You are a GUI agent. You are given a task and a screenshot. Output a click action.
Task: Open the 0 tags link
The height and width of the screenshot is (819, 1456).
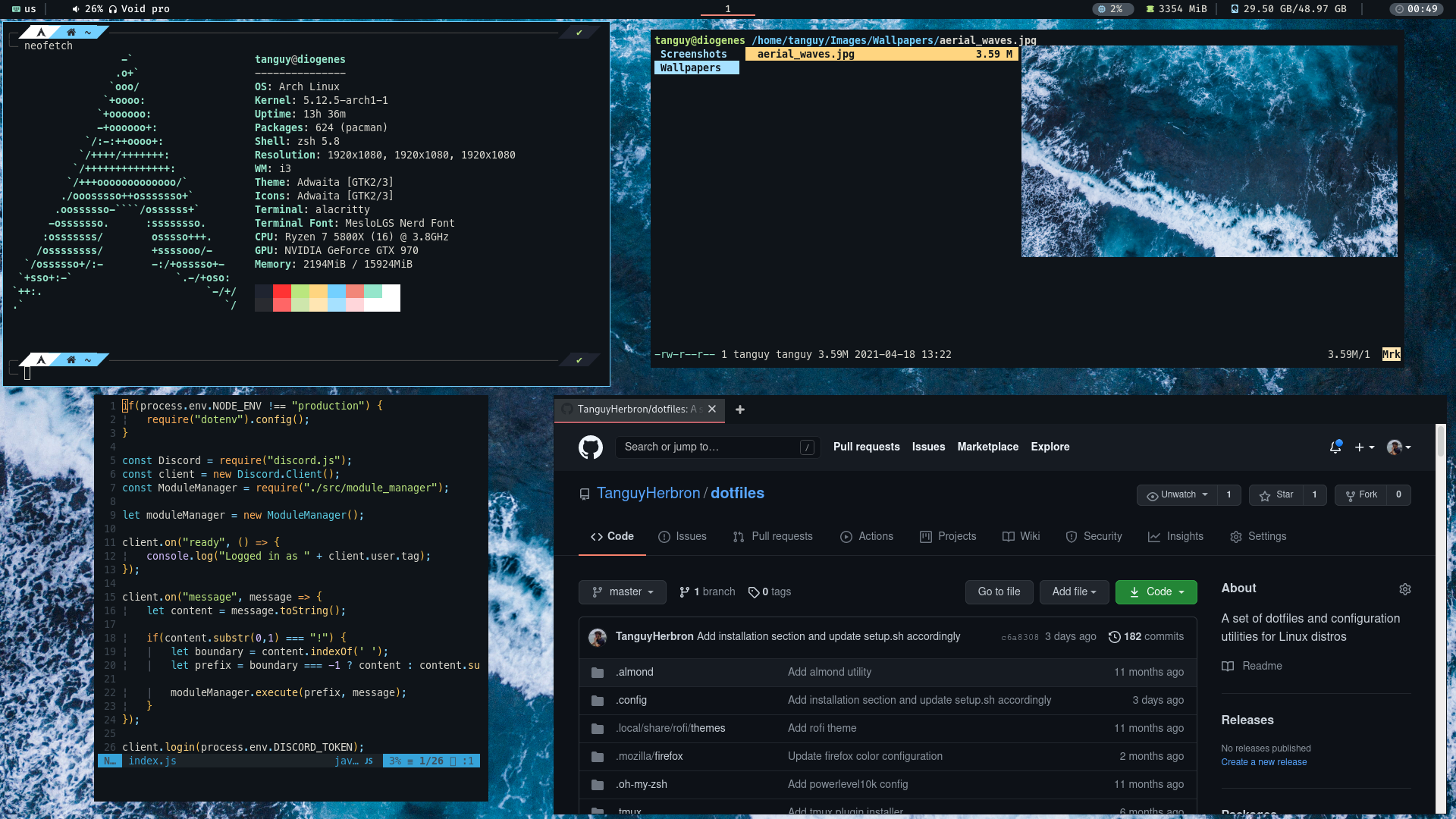tap(770, 592)
